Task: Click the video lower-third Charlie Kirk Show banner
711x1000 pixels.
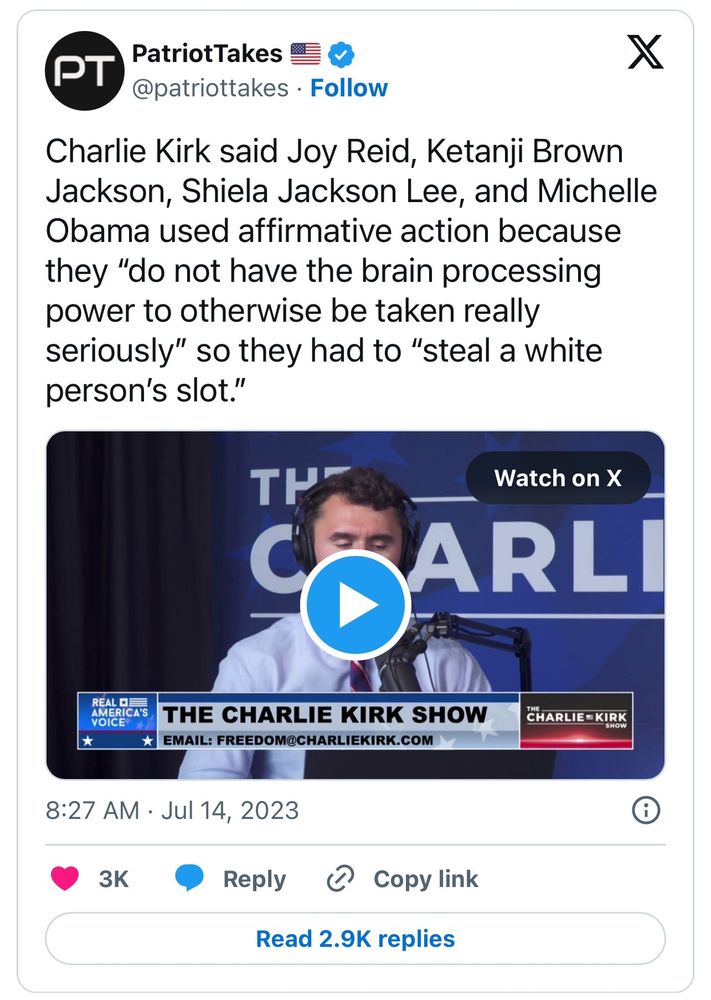Action: [355, 721]
